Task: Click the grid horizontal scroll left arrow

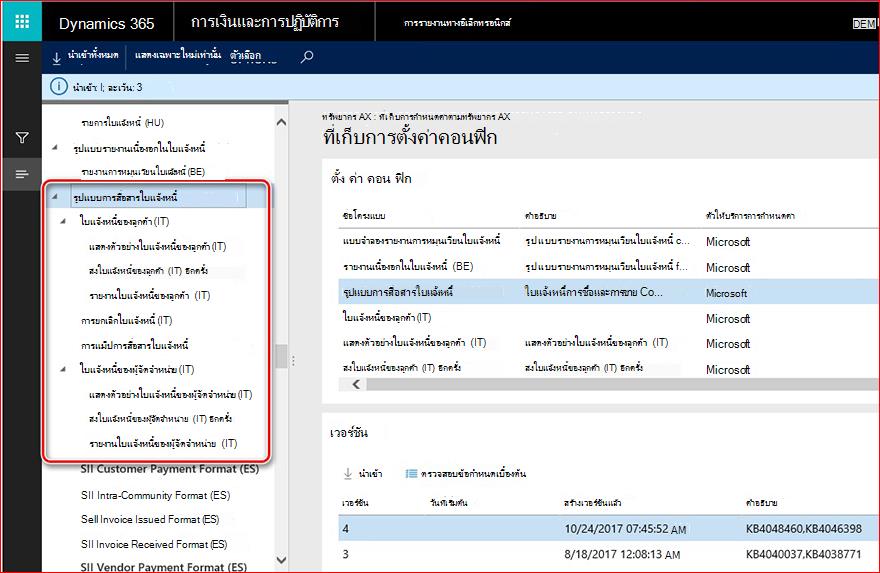Action: pyautogui.click(x=356, y=384)
